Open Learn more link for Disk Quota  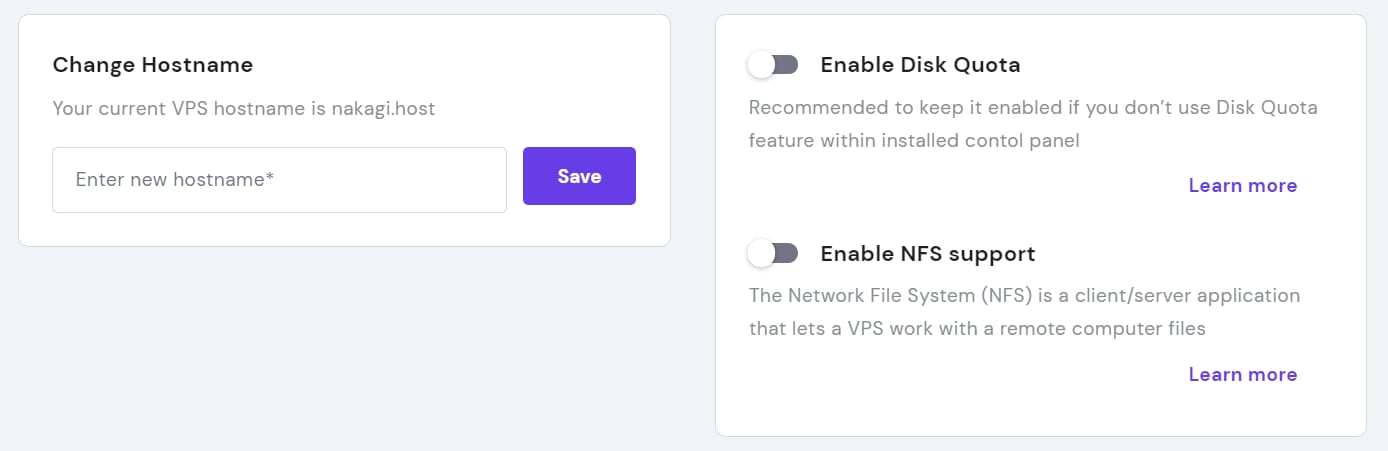[x=1242, y=186]
